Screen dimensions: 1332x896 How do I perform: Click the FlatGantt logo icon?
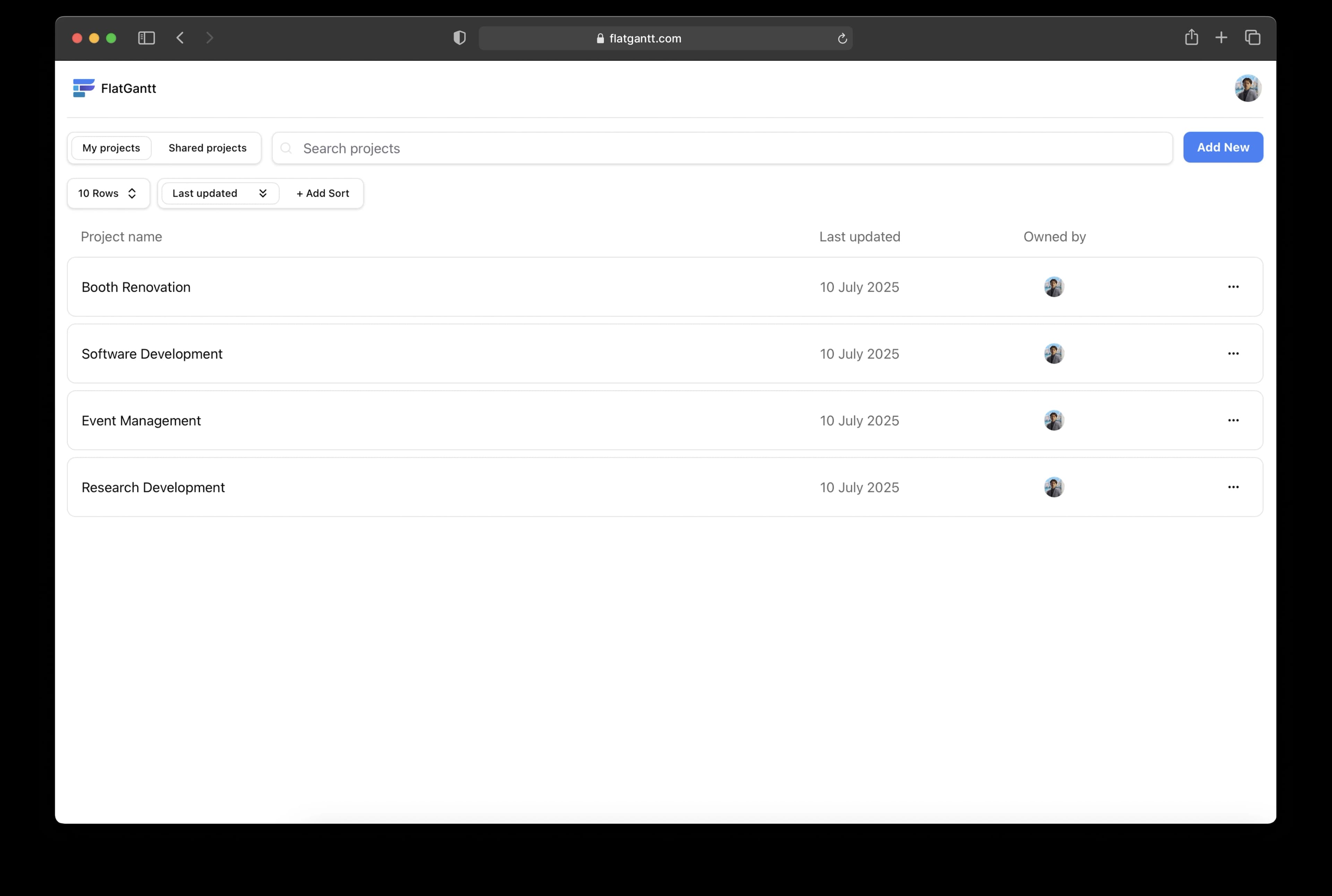[x=84, y=88]
